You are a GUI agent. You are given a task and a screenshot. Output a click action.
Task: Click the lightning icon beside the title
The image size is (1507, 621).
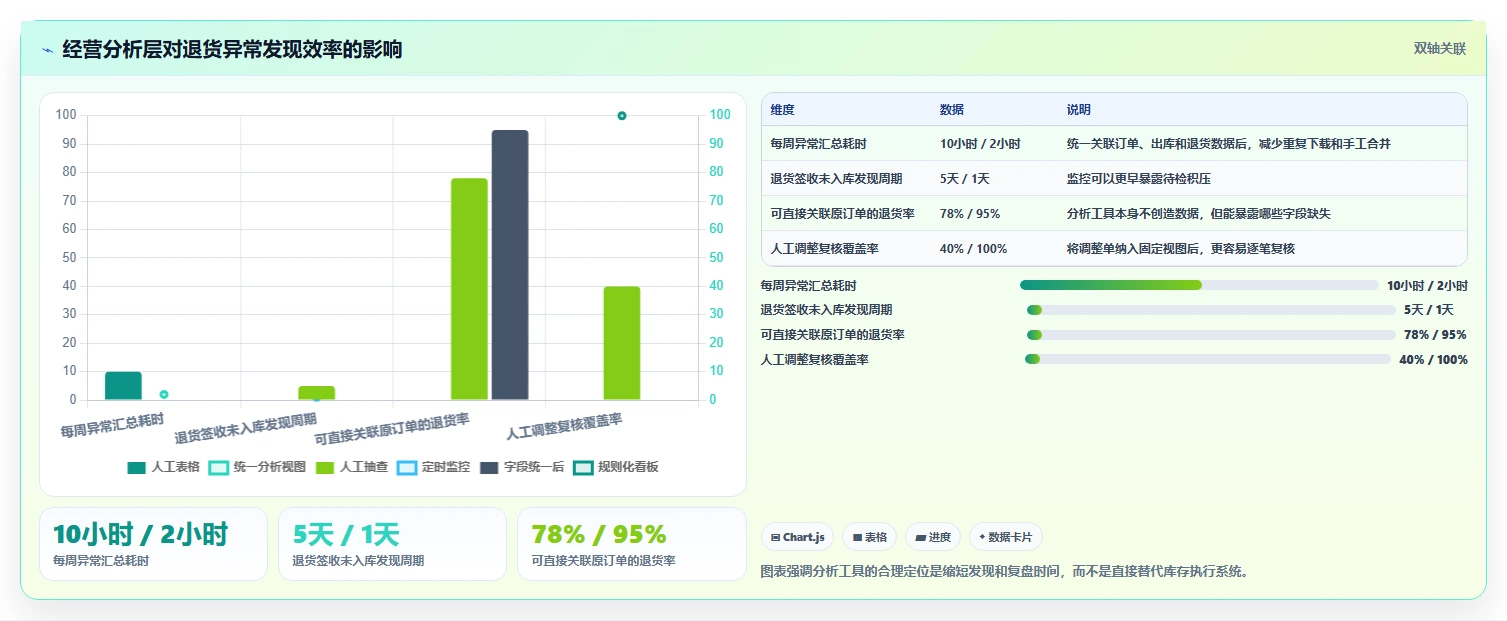tap(47, 50)
